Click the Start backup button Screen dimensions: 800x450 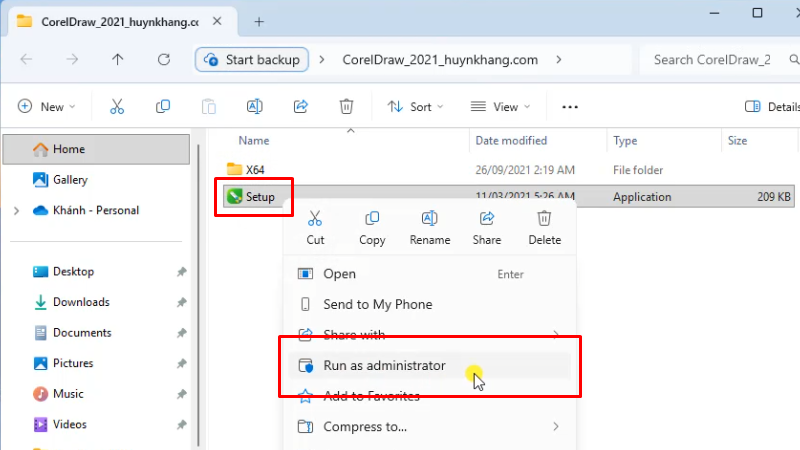(x=252, y=60)
